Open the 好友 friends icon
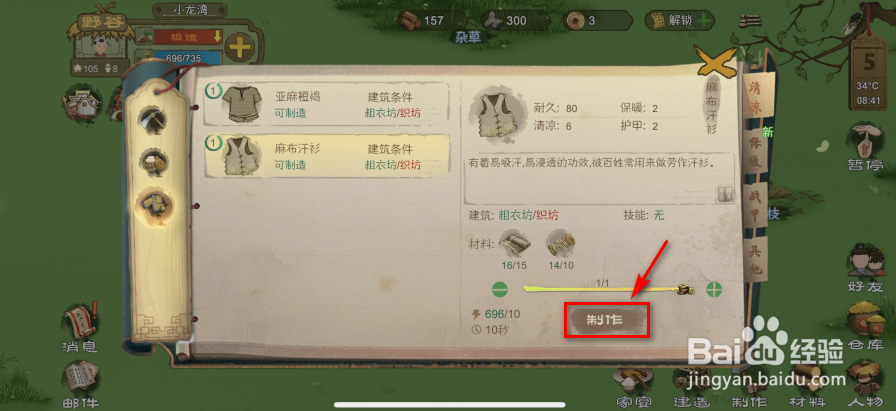This screenshot has width=896, height=411. (866, 269)
